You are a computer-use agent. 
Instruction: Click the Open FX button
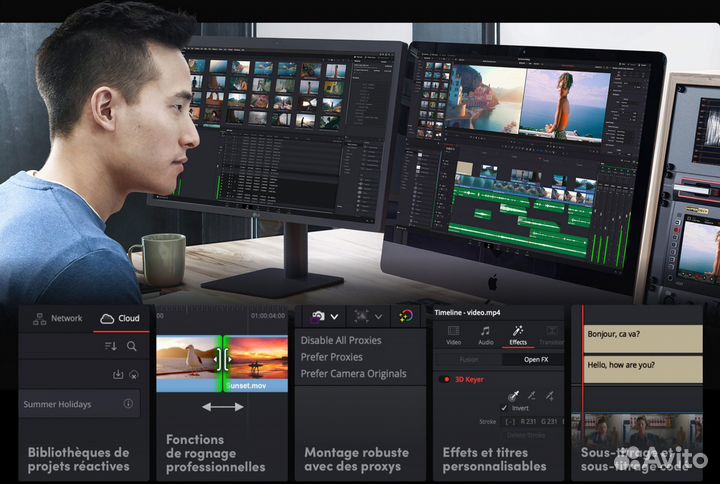[x=536, y=360]
